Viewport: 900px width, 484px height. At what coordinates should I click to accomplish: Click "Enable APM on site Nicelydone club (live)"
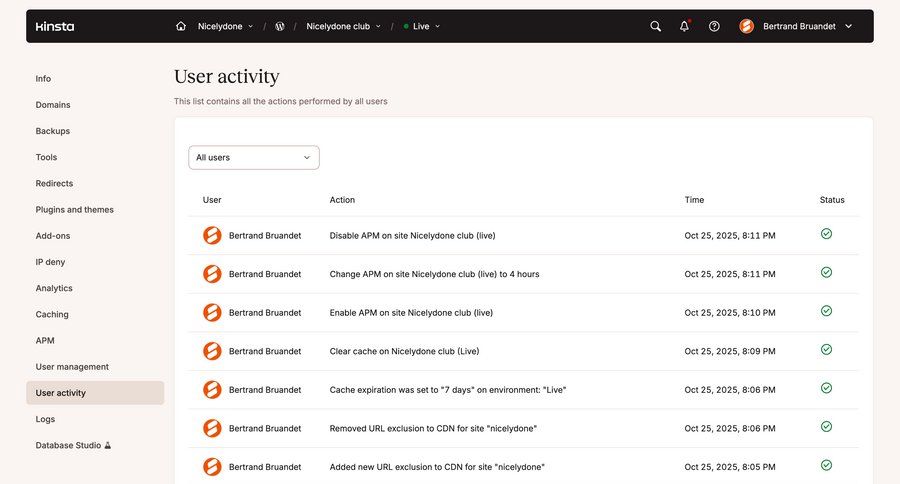click(411, 312)
